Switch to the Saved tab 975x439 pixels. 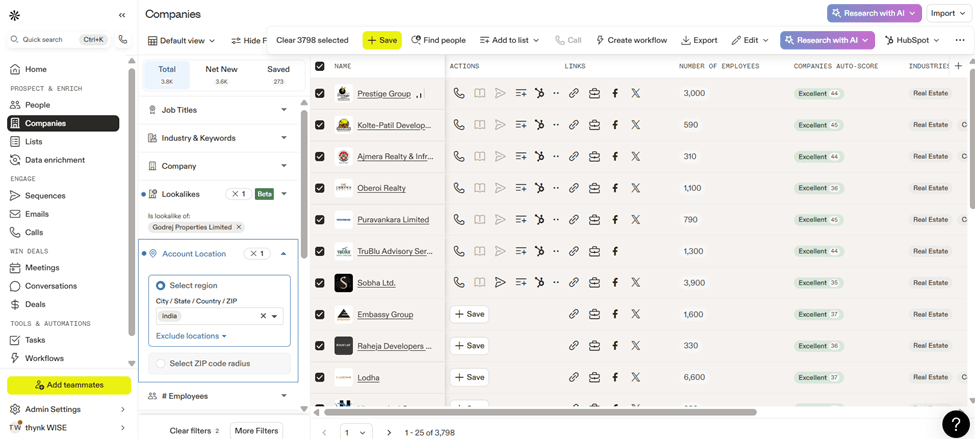pos(278,75)
